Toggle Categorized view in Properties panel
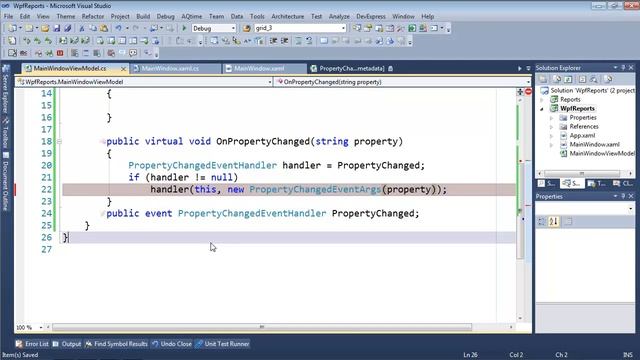Image resolution: width=640 pixels, height=360 pixels. click(542, 221)
